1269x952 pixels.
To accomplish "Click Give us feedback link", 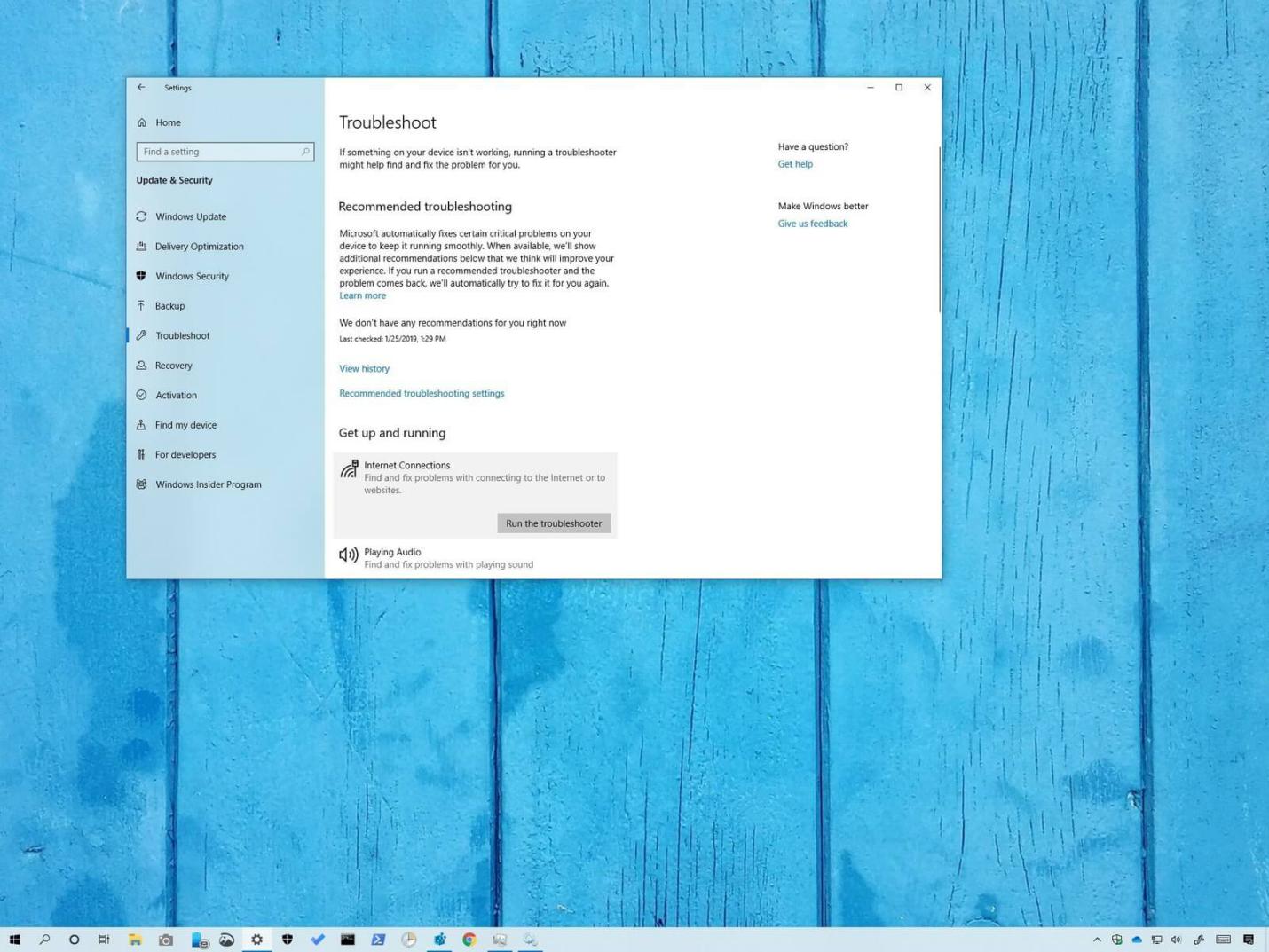I will pos(813,224).
